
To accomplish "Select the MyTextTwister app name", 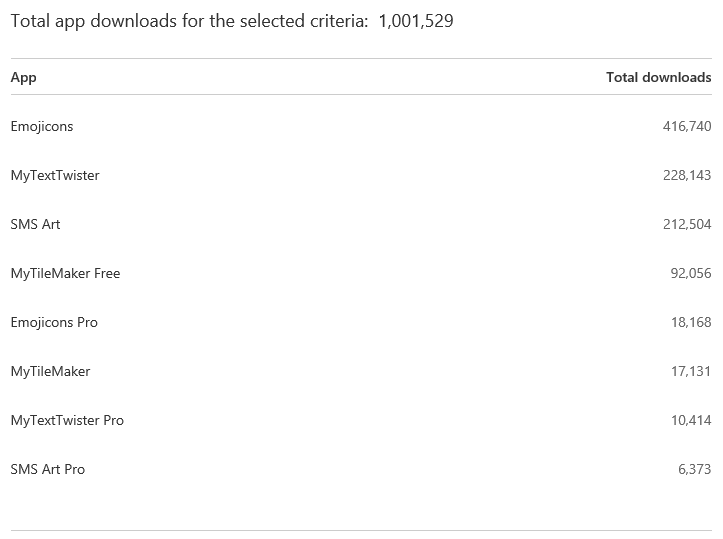I will 55,175.
